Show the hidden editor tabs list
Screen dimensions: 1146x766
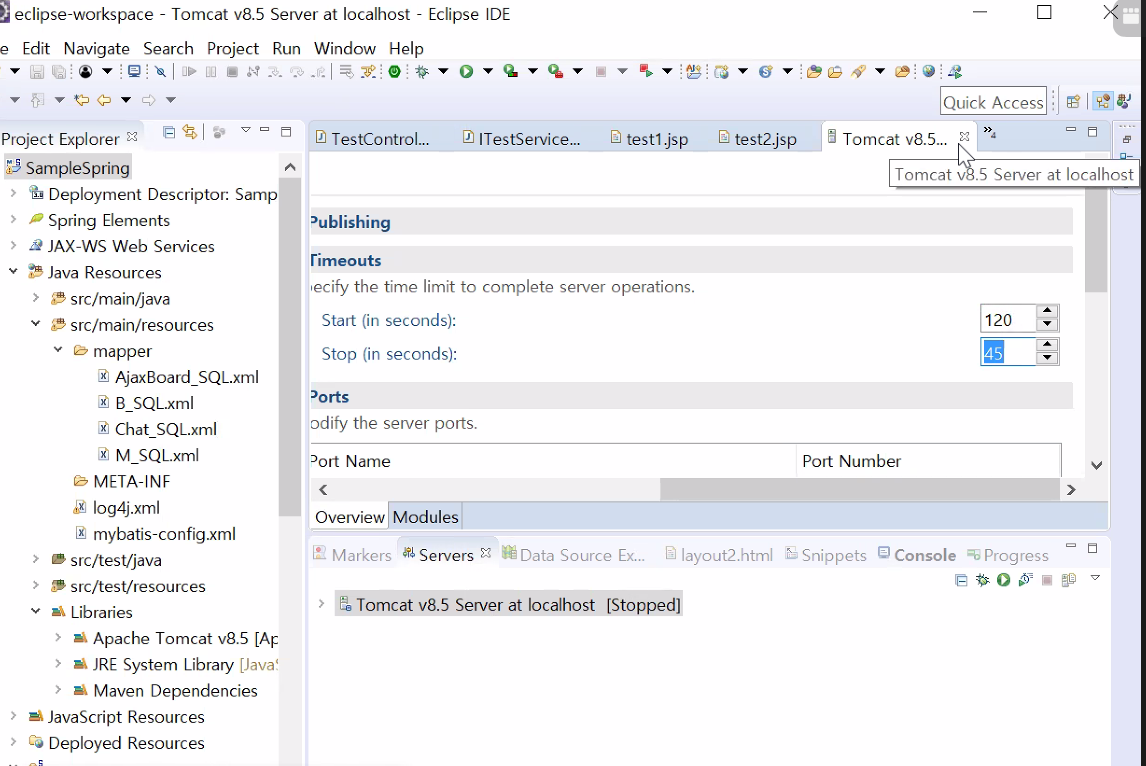pyautogui.click(x=990, y=132)
